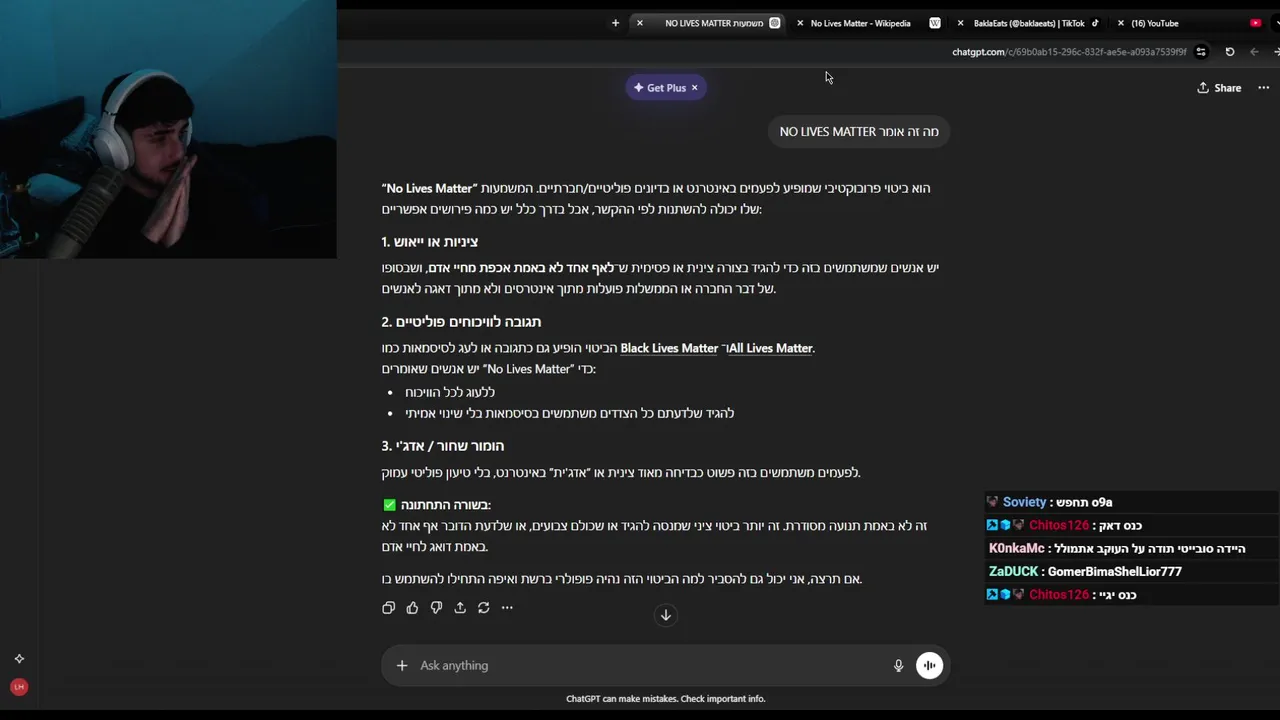Image resolution: width=1280 pixels, height=720 pixels.
Task: Click chat username Soviety
Action: coord(1024,502)
